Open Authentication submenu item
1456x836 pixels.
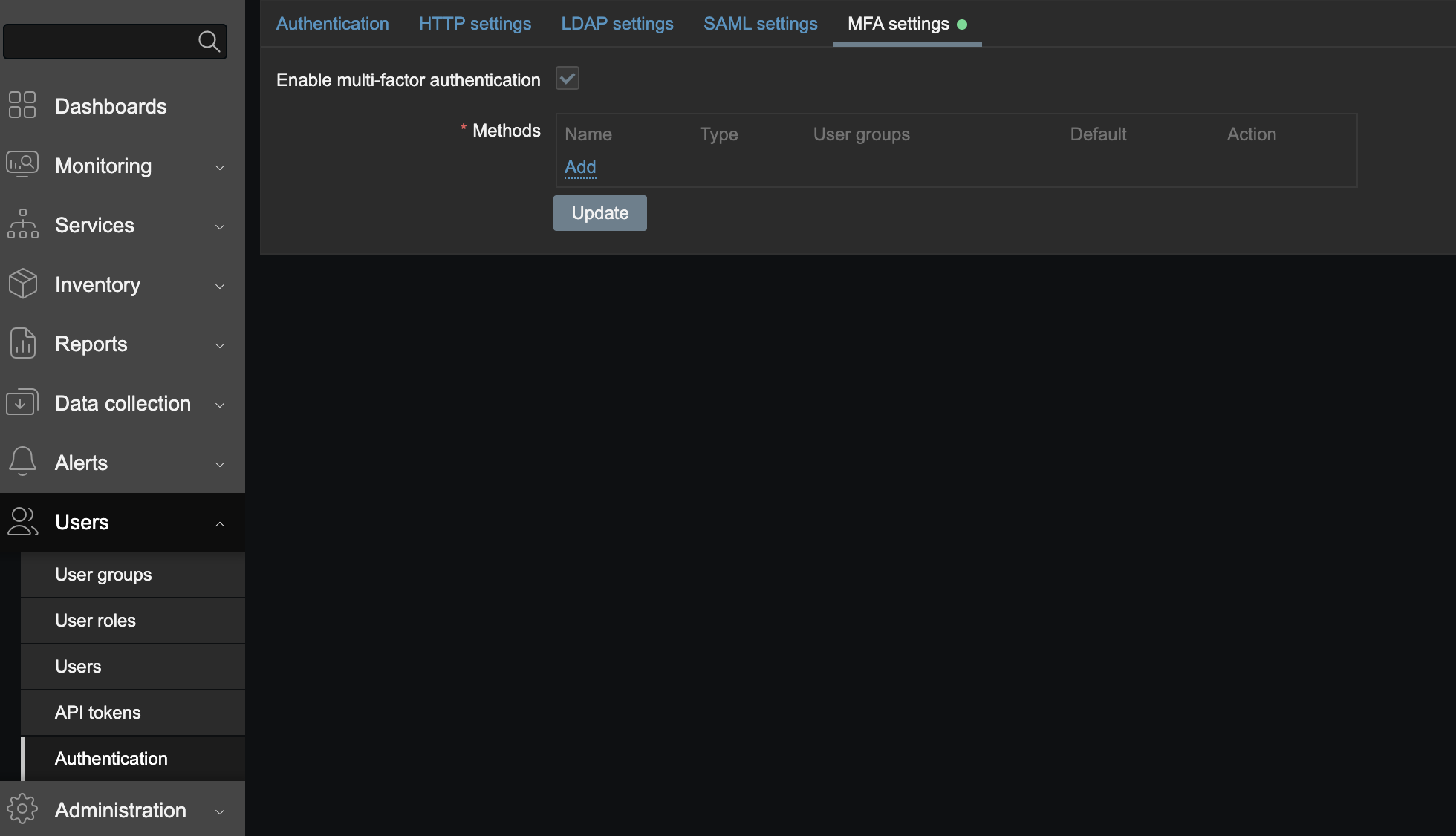pos(133,759)
